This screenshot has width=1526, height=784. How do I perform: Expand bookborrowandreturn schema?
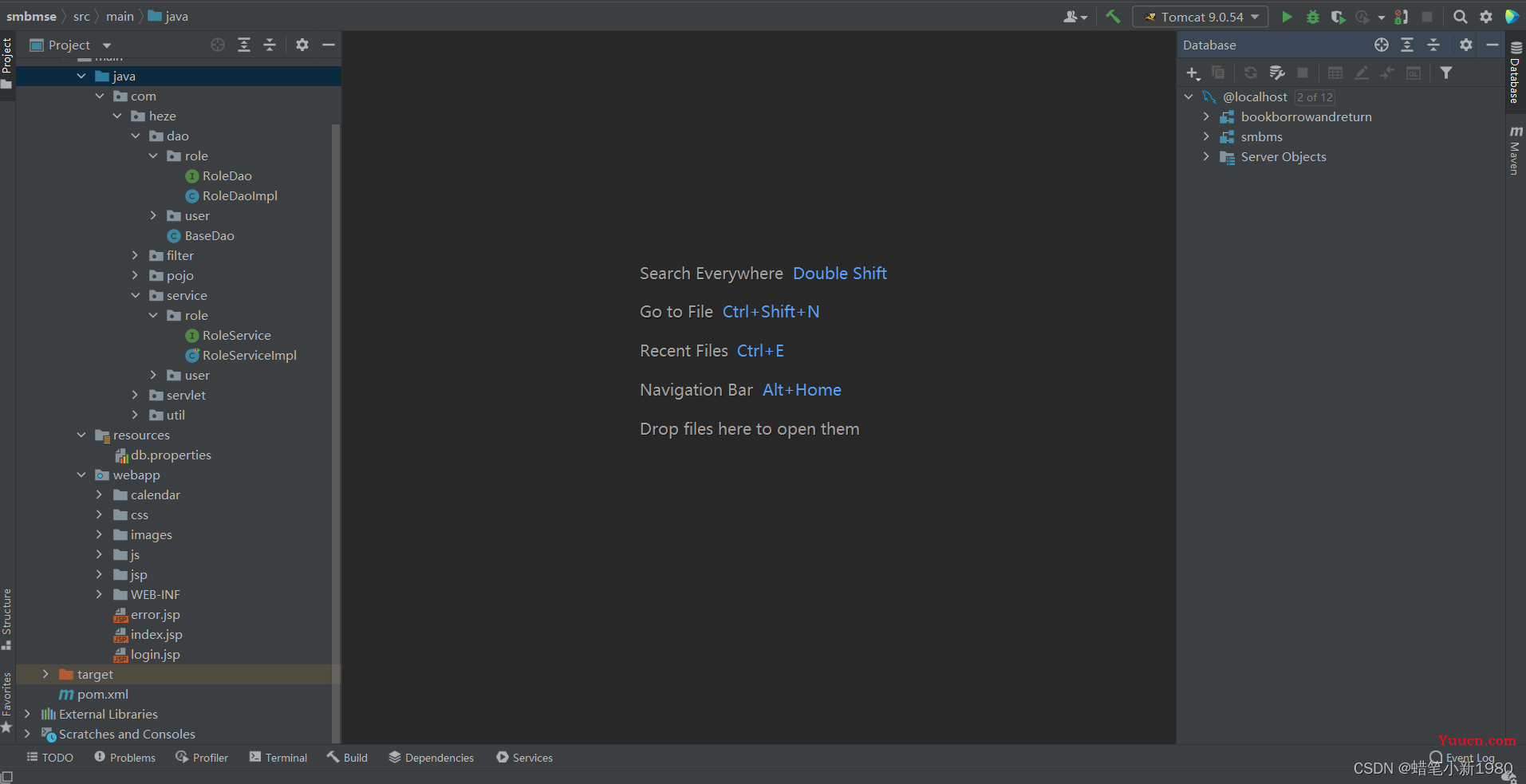(x=1206, y=116)
